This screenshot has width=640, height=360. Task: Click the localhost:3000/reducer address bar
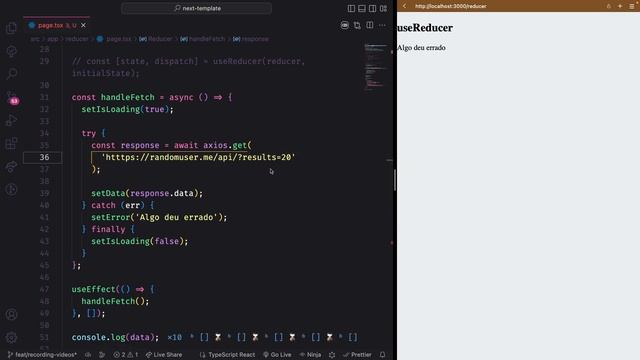click(451, 6)
